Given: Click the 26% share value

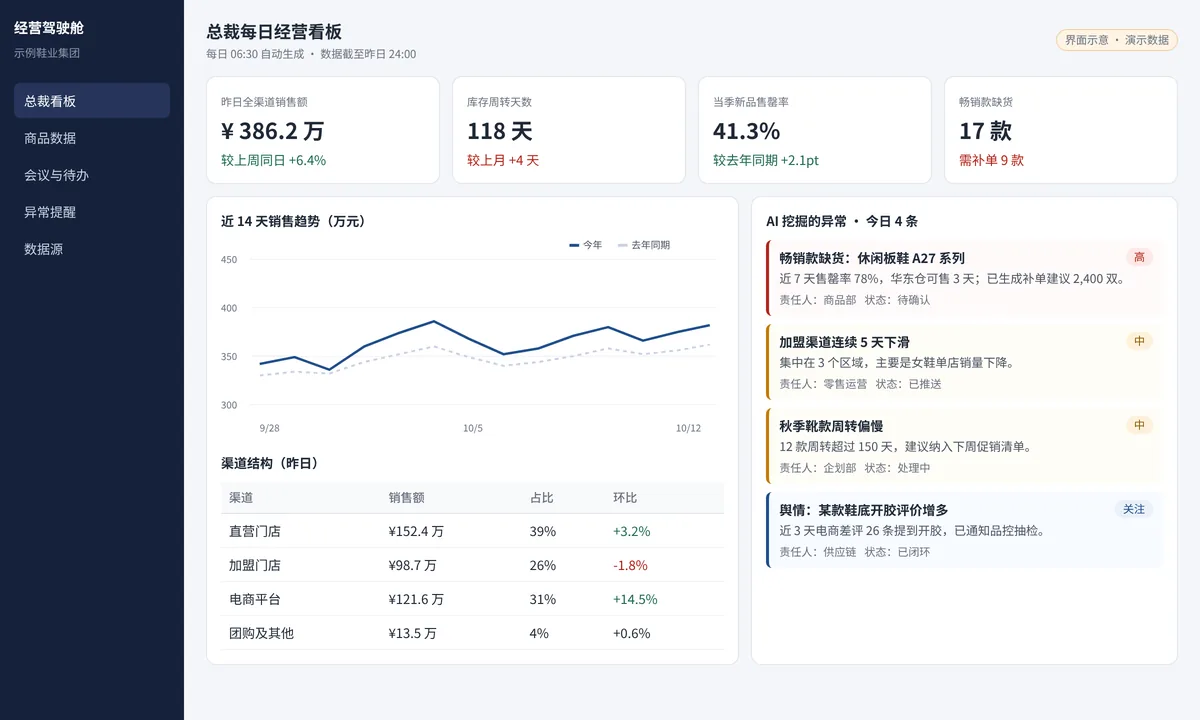Looking at the screenshot, I should (543, 565).
